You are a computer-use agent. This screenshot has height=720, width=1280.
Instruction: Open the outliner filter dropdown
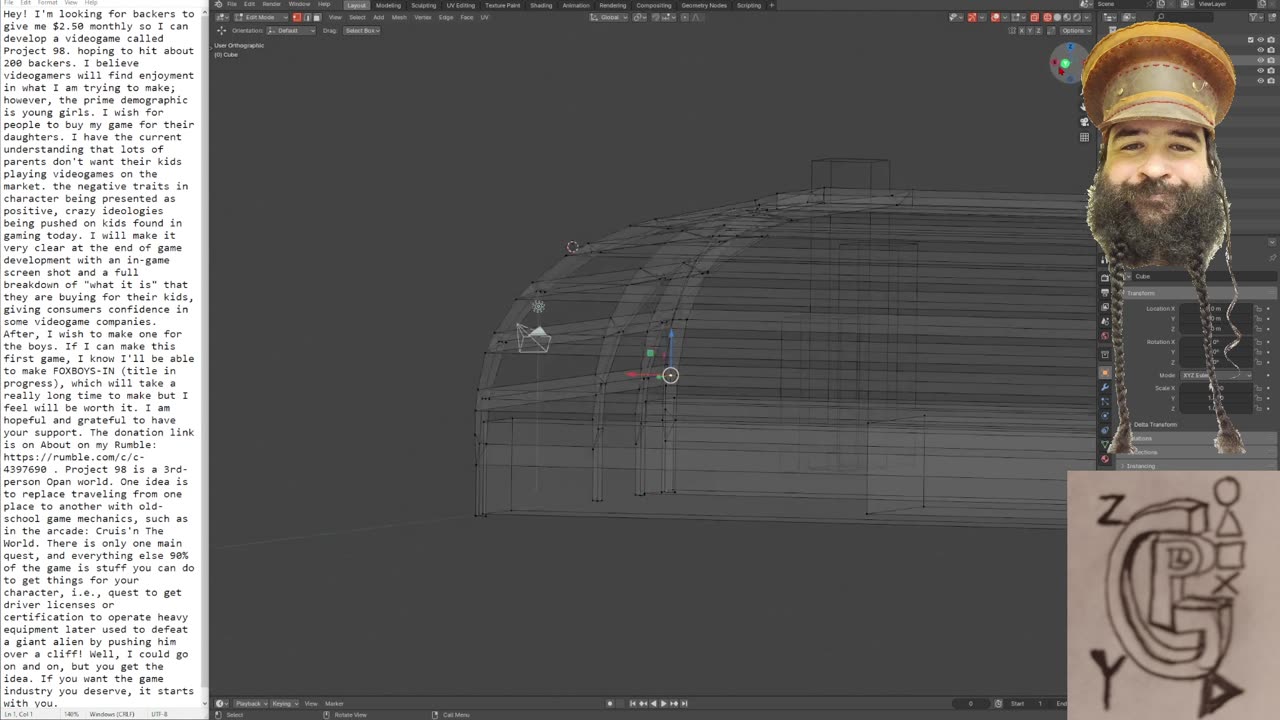click(1258, 17)
